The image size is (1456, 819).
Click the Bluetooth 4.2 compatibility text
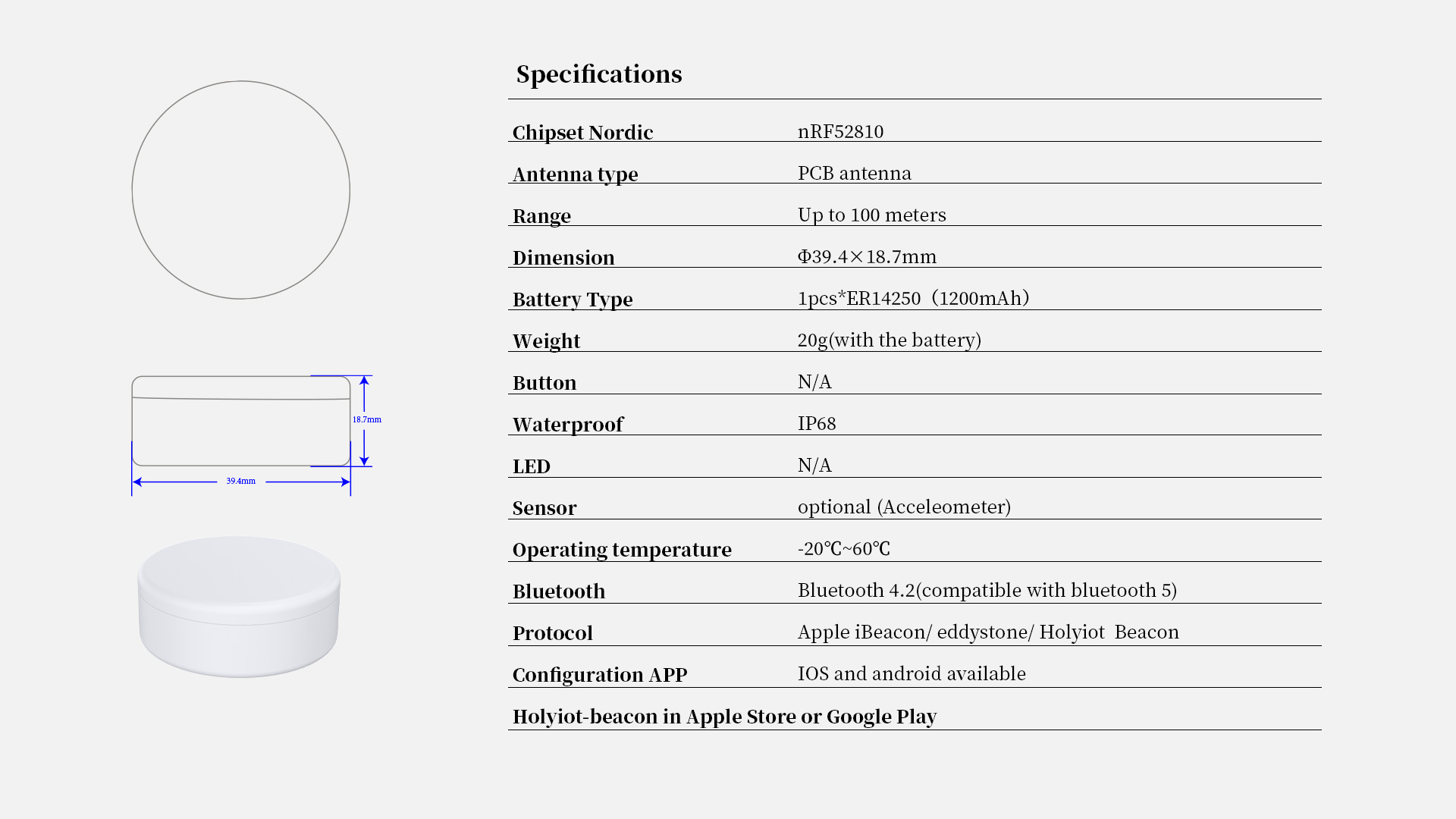987,590
